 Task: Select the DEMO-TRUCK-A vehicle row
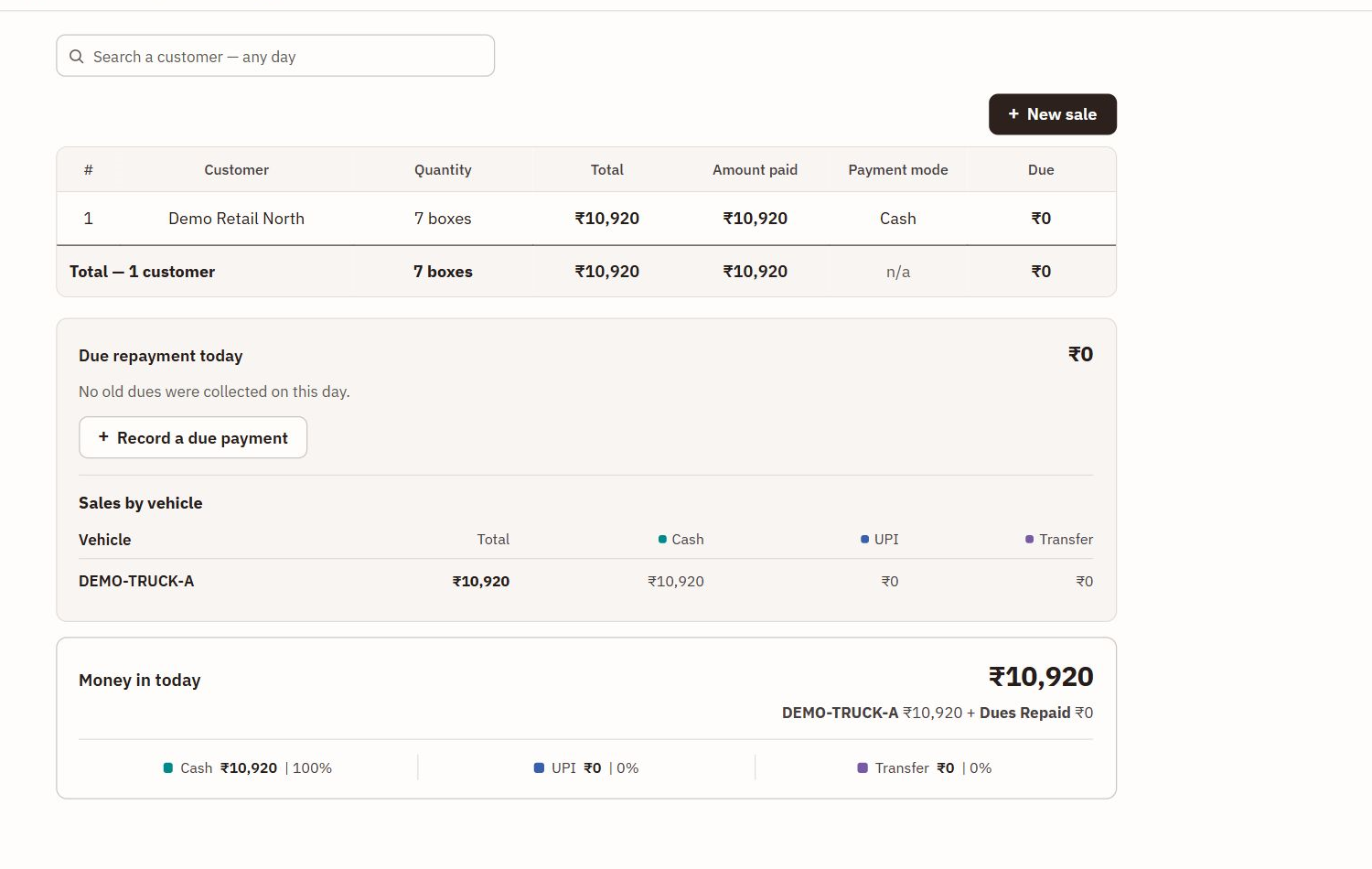click(586, 581)
